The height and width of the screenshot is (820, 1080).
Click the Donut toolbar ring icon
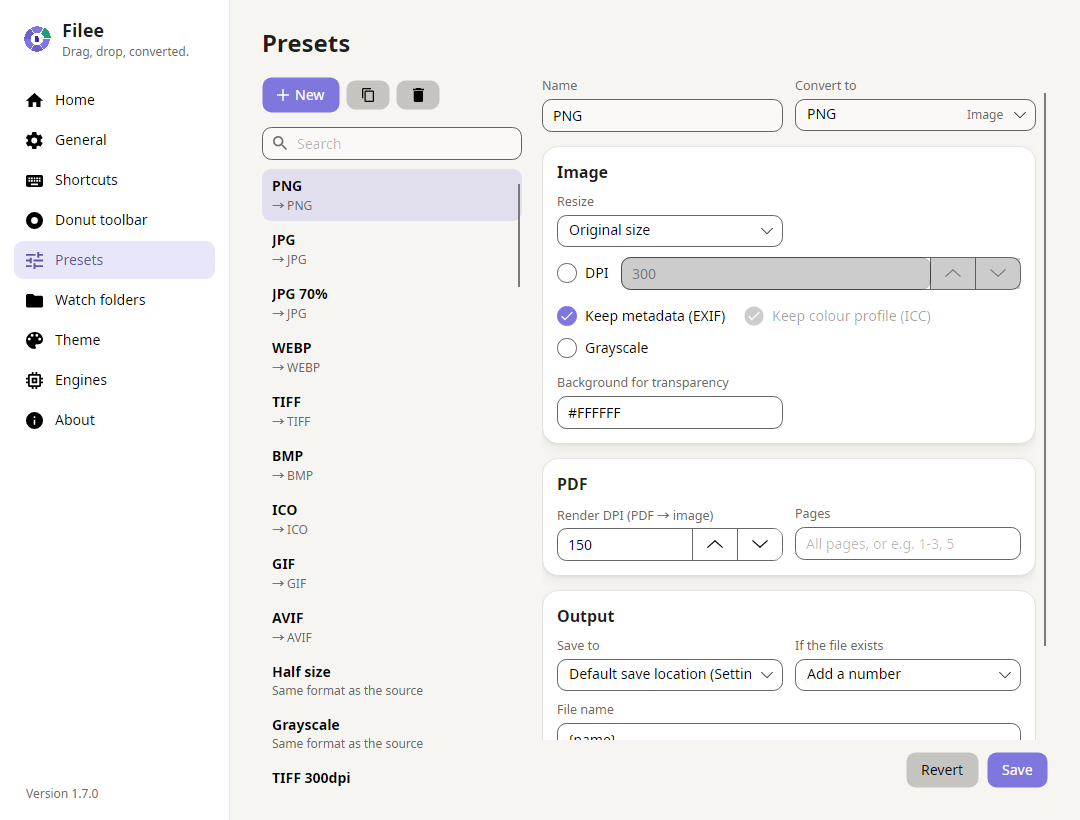pyautogui.click(x=34, y=220)
